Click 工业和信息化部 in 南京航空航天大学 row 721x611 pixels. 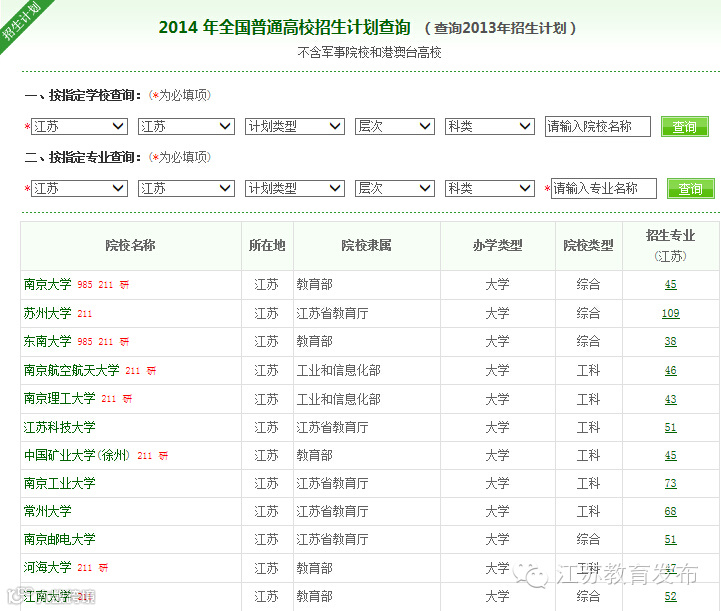click(338, 371)
